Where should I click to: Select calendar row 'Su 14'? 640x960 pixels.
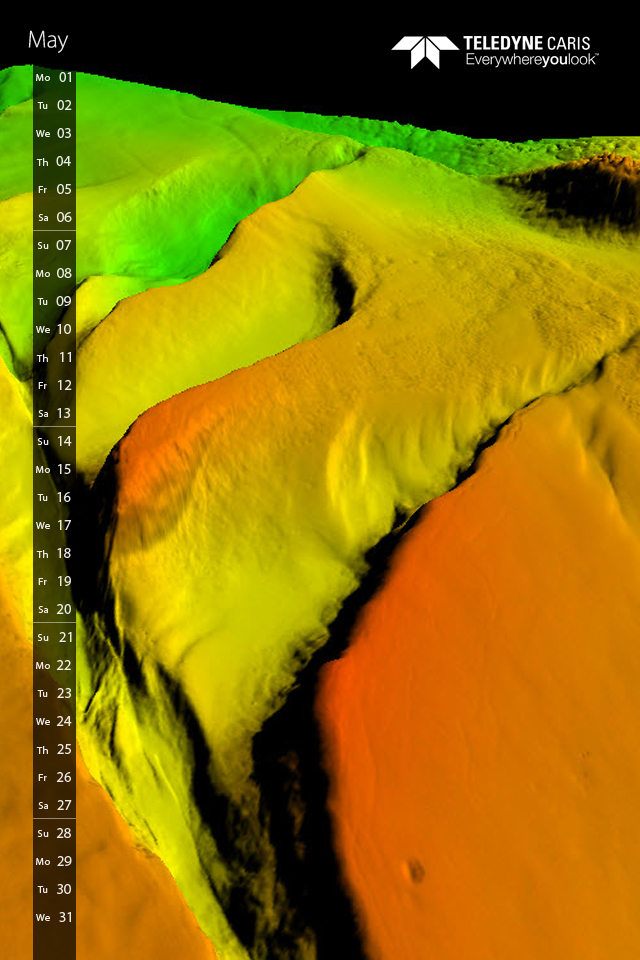pos(55,441)
